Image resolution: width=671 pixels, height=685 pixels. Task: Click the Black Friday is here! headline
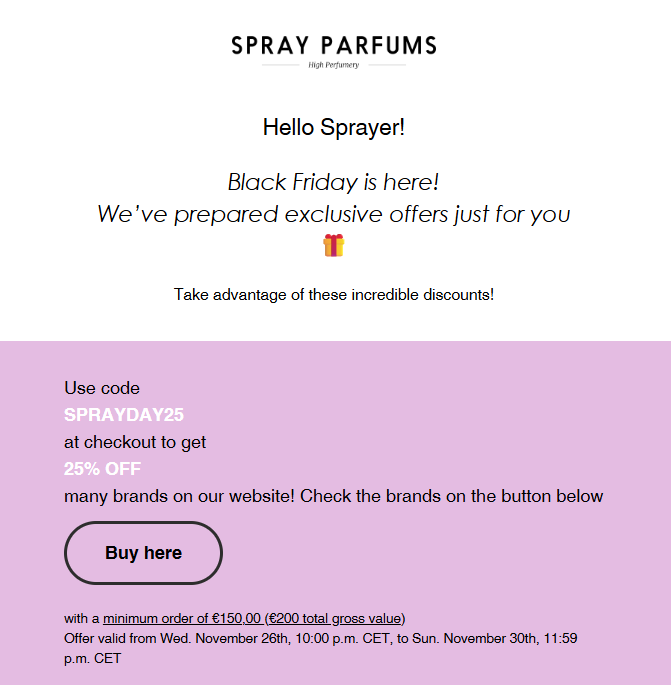[334, 182]
